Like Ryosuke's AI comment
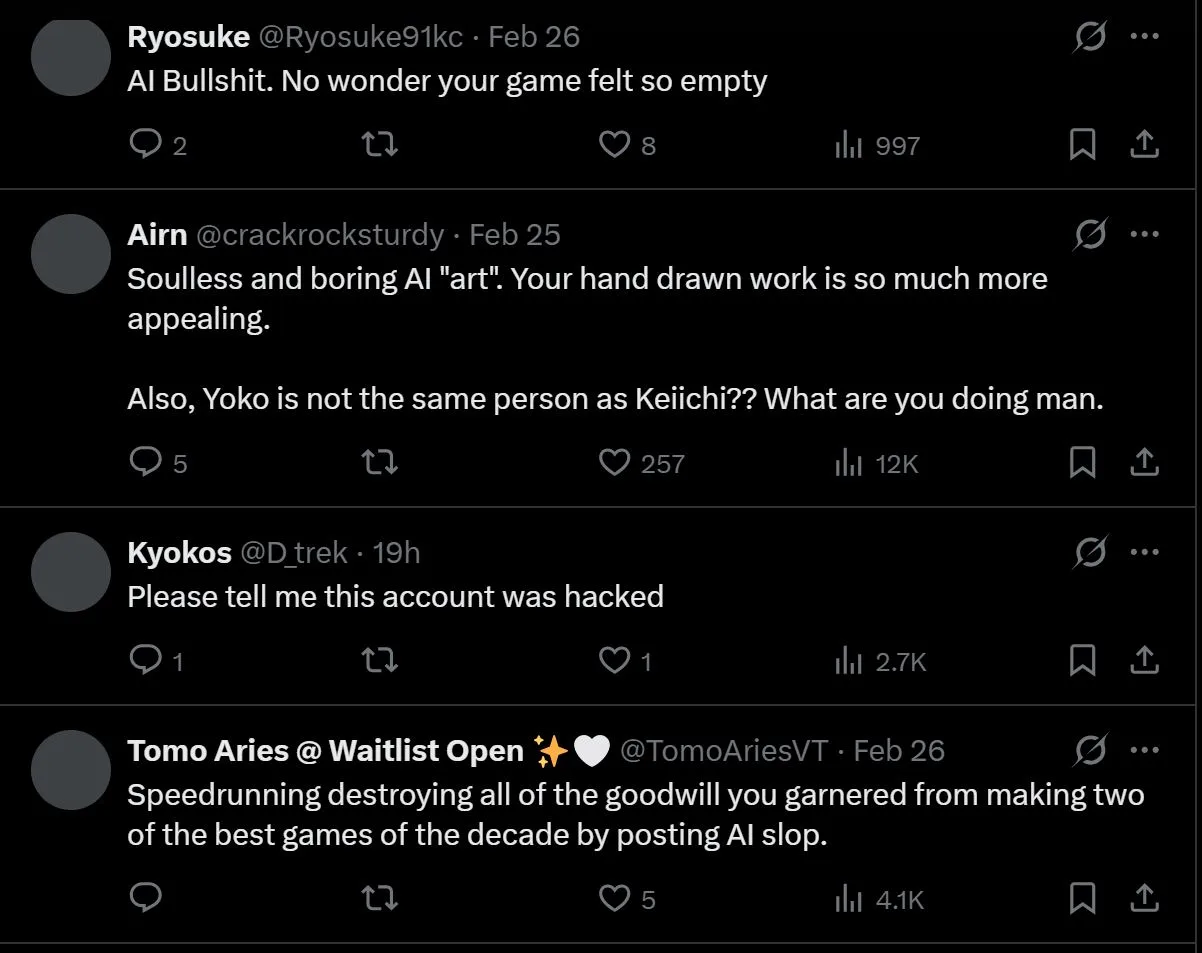1202x953 pixels. [x=613, y=146]
